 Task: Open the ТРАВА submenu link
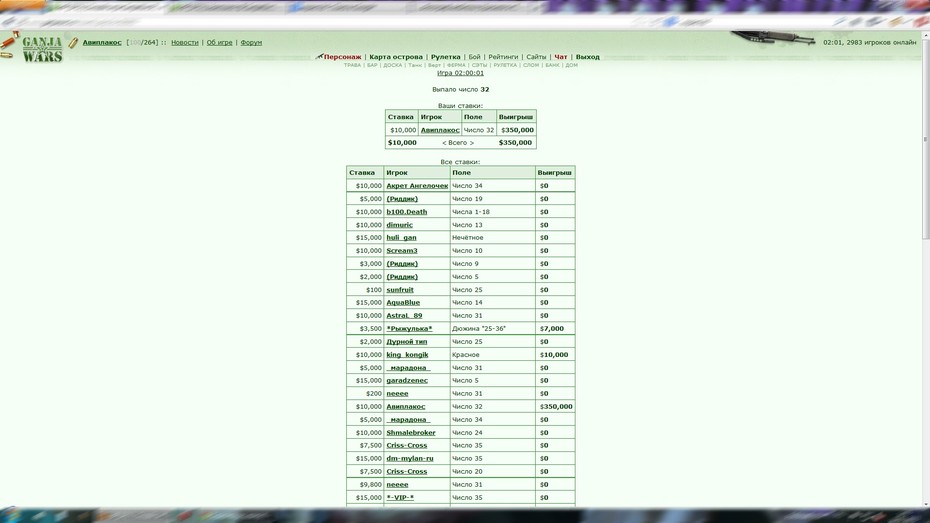[x=352, y=65]
